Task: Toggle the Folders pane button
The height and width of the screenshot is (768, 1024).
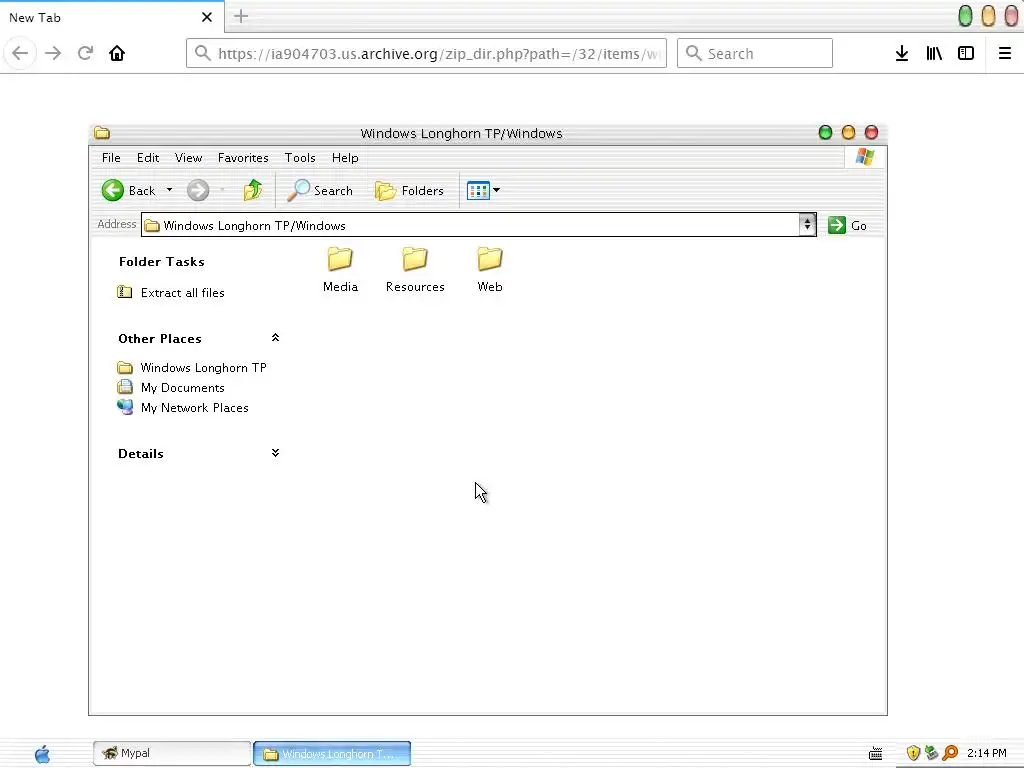Action: click(x=409, y=191)
